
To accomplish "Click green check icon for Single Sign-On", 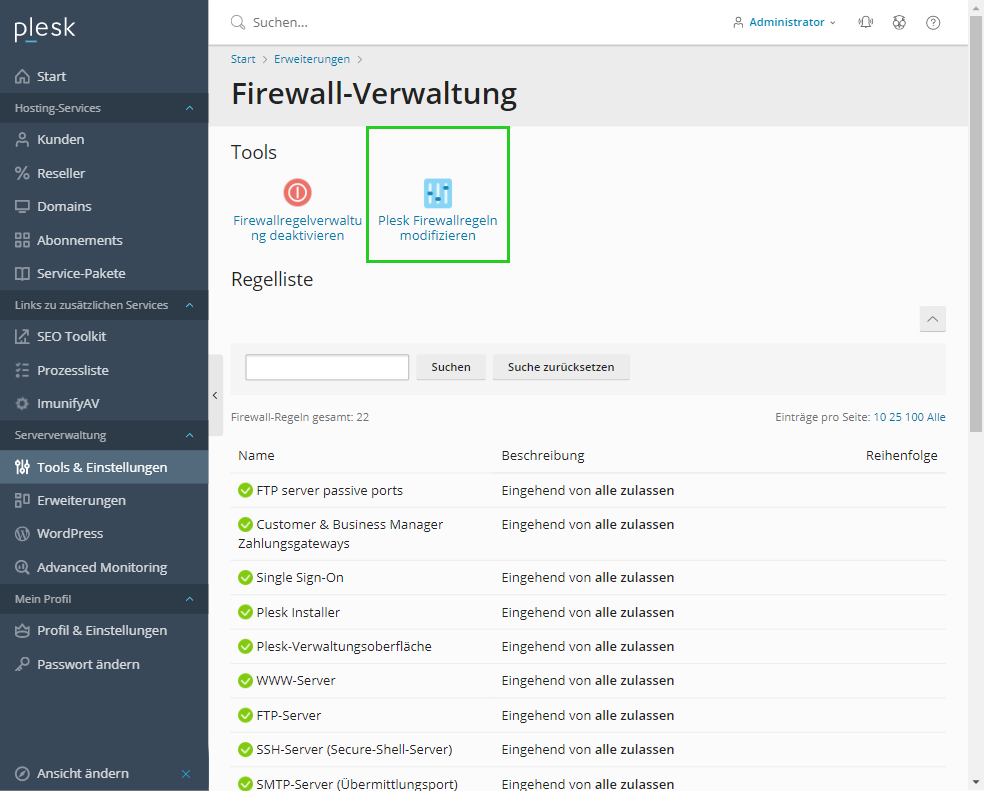I will 245,578.
